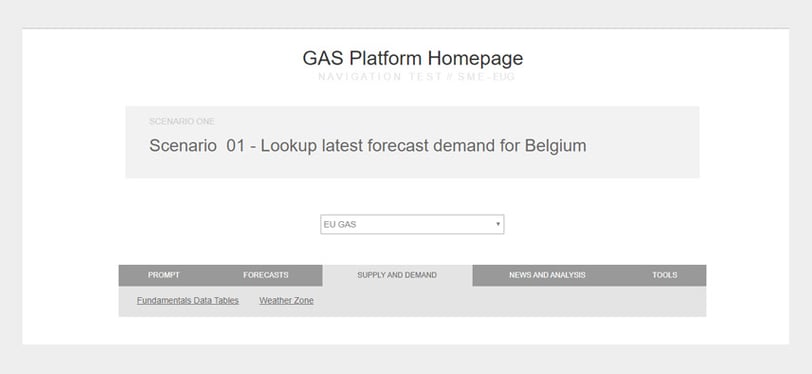
Task: Click the empty grey submenu strip beside Weather Zone
Action: [x=510, y=301]
